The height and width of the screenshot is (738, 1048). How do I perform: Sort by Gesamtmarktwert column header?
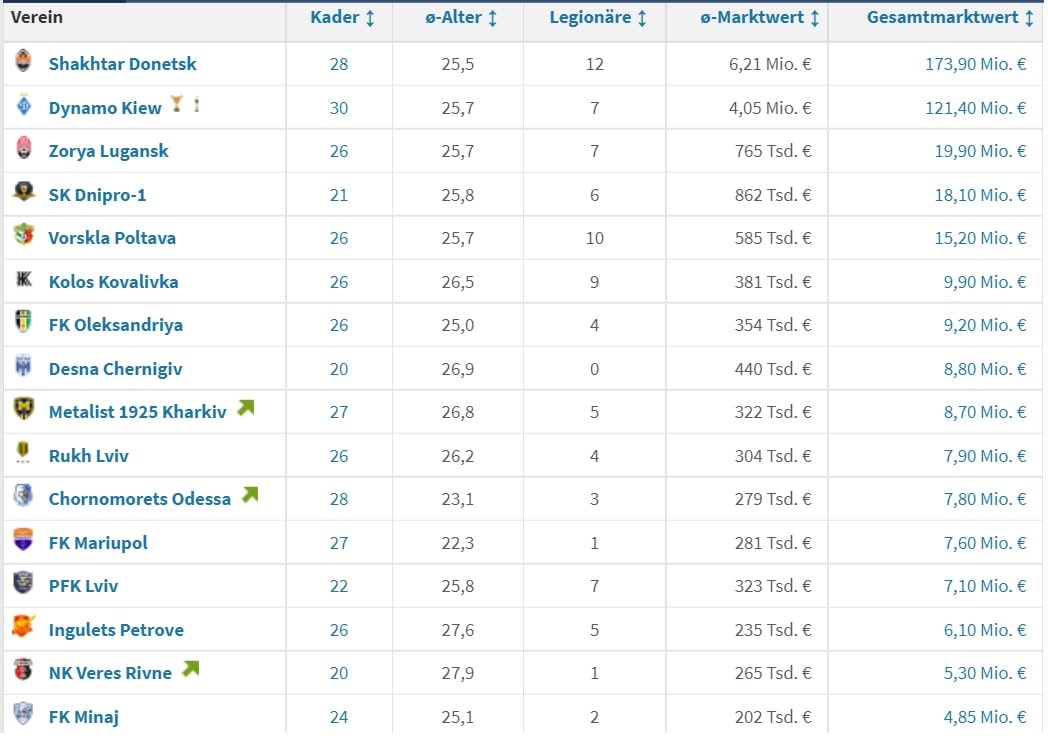pos(950,18)
